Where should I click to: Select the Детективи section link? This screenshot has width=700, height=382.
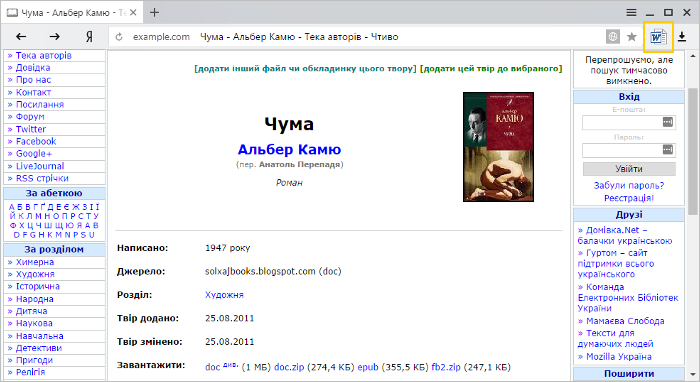coord(39,348)
